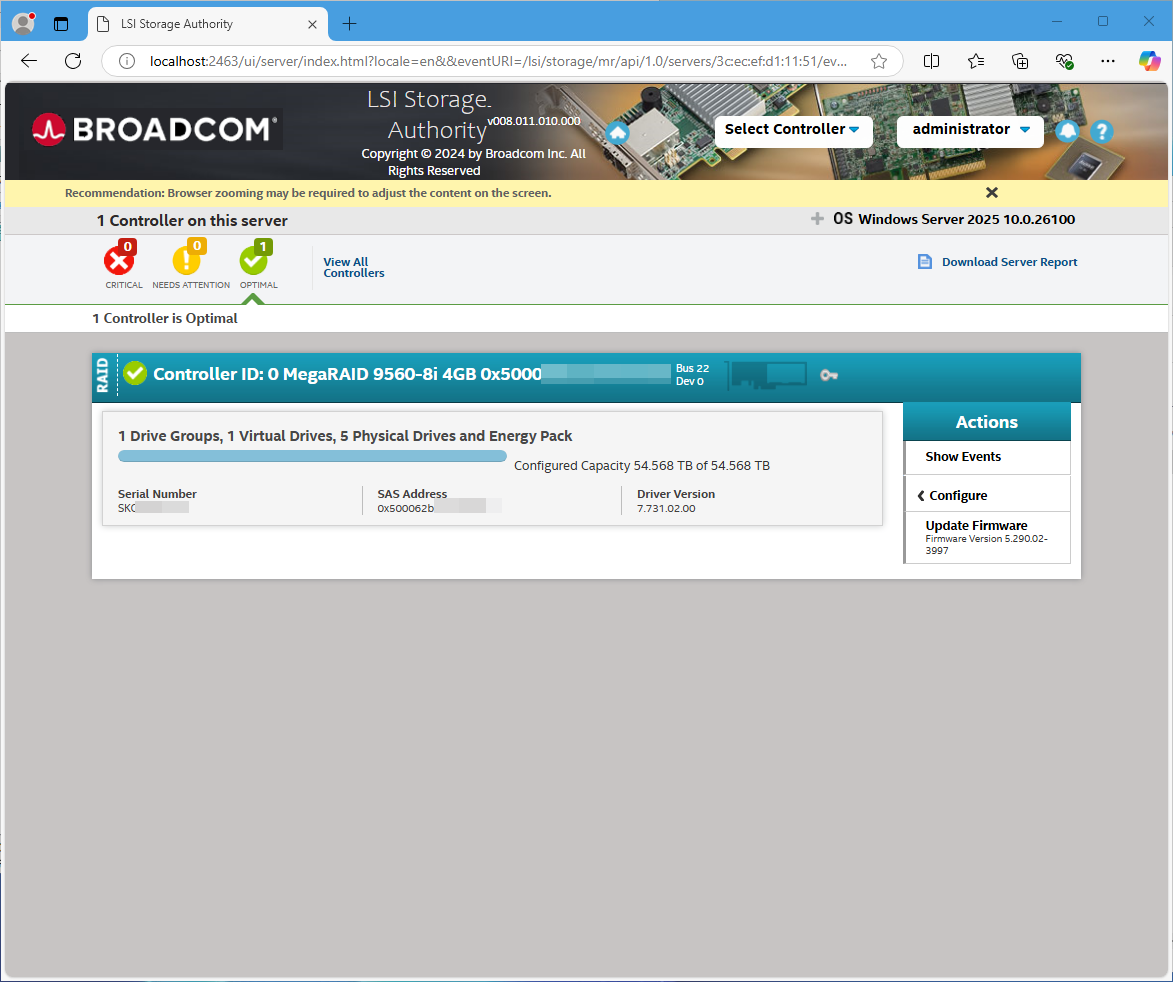Go back to the previous page
The width and height of the screenshot is (1173, 982).
(29, 61)
